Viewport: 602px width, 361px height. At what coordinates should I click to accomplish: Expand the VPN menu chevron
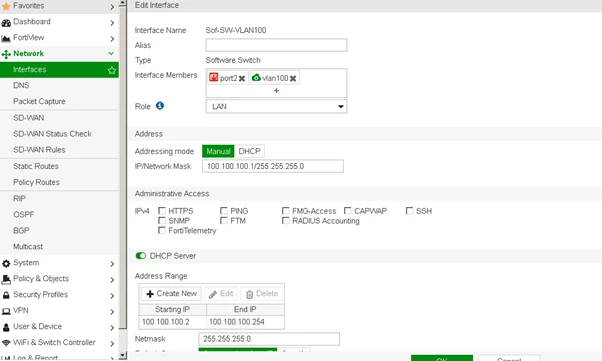point(112,312)
